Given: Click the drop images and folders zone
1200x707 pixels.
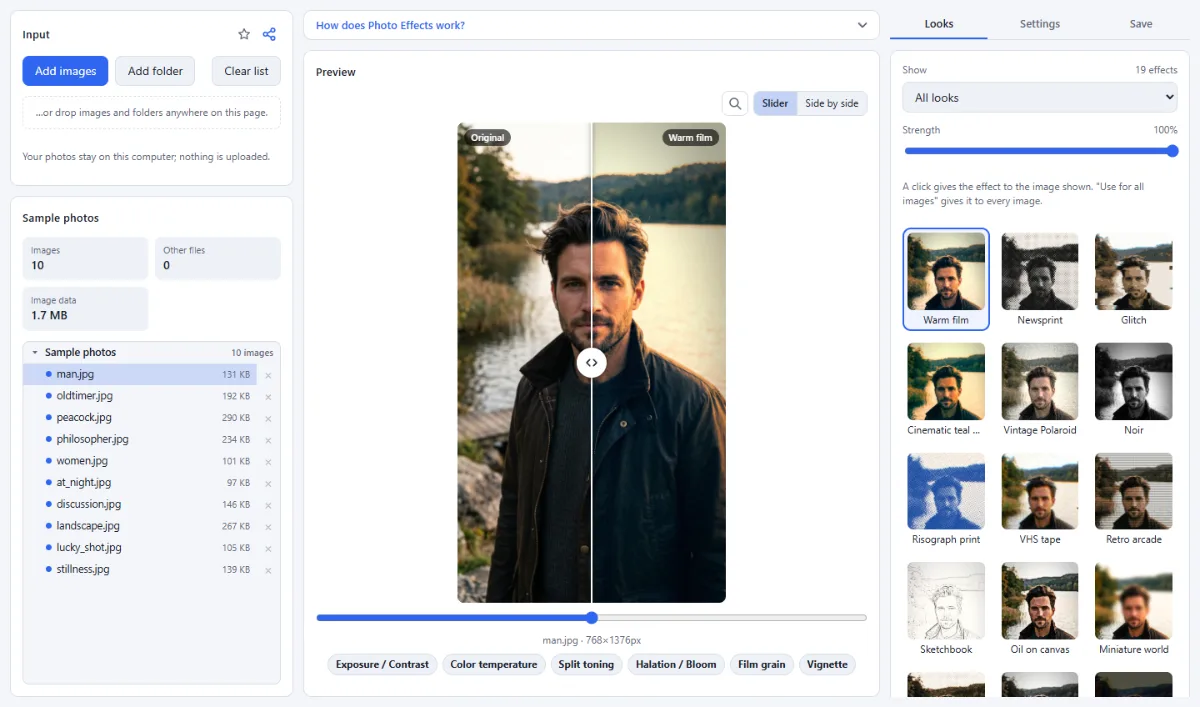Looking at the screenshot, I should point(151,113).
